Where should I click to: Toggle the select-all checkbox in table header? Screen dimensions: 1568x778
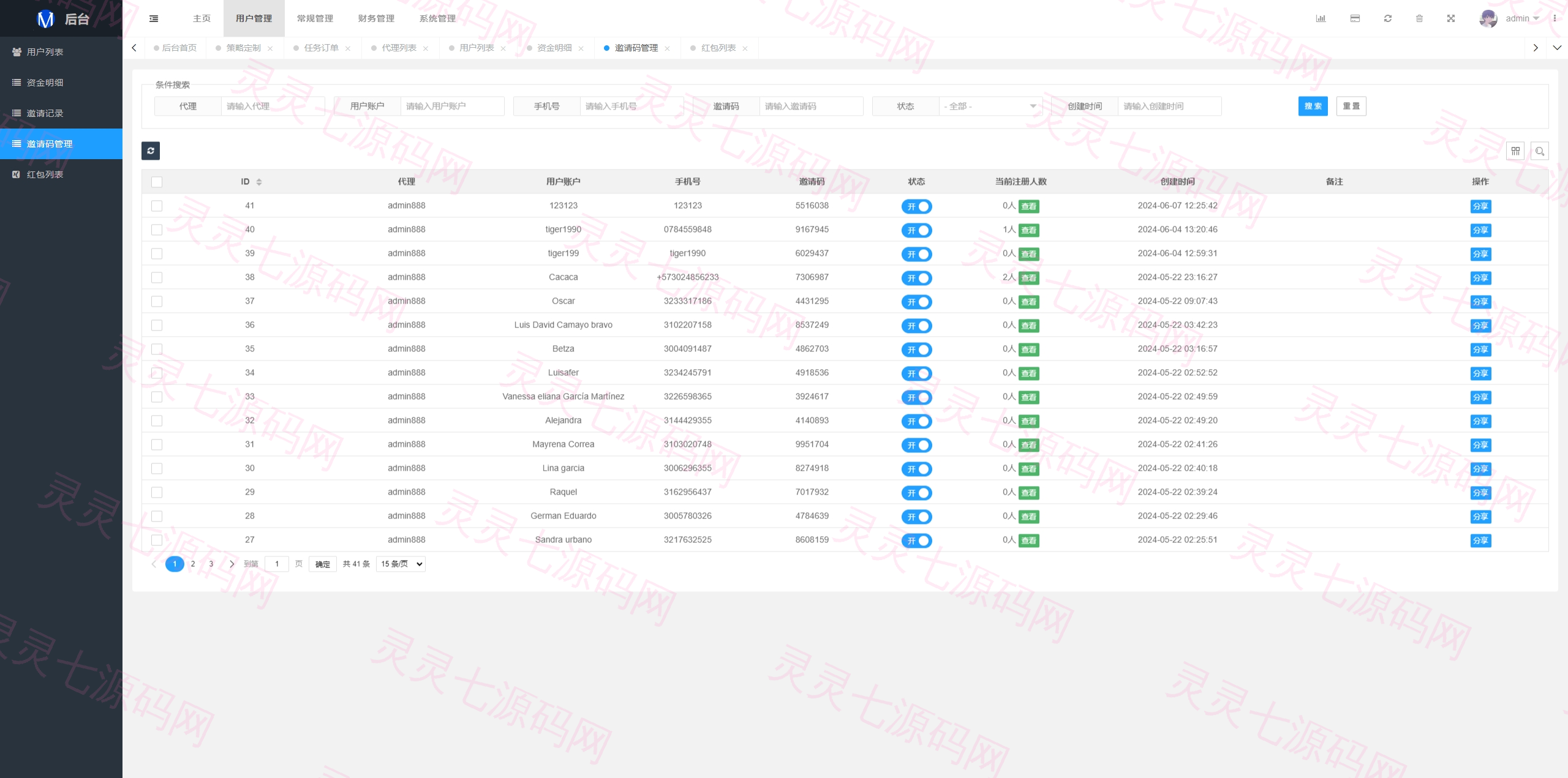(x=157, y=182)
